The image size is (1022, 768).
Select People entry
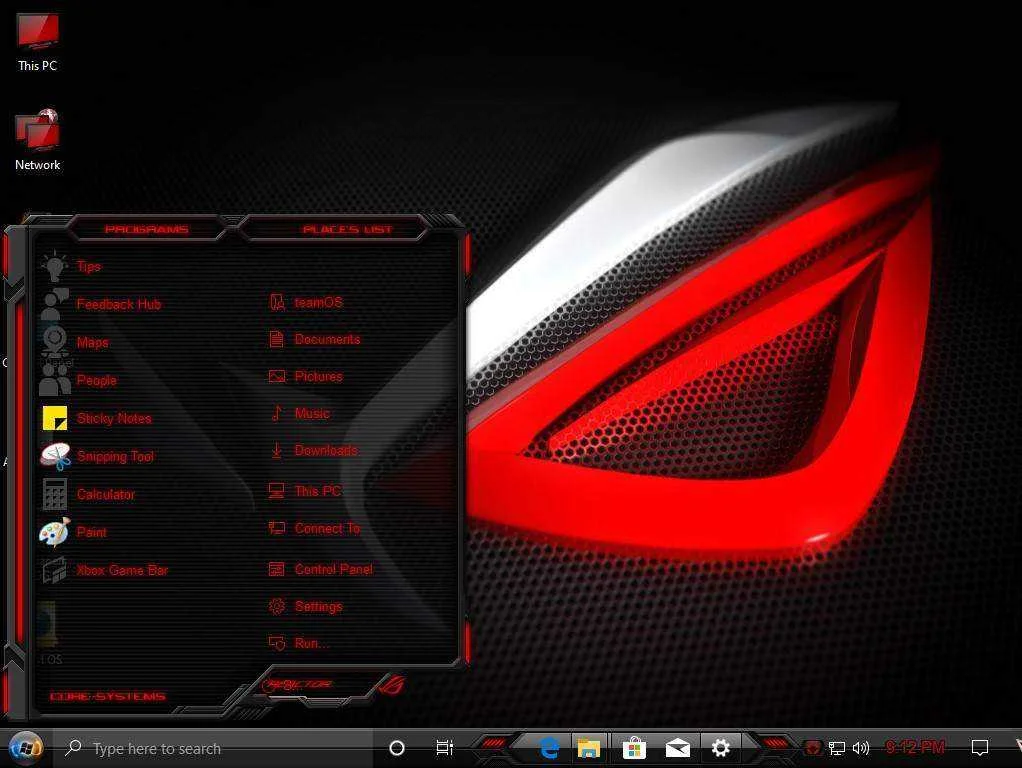(x=96, y=380)
